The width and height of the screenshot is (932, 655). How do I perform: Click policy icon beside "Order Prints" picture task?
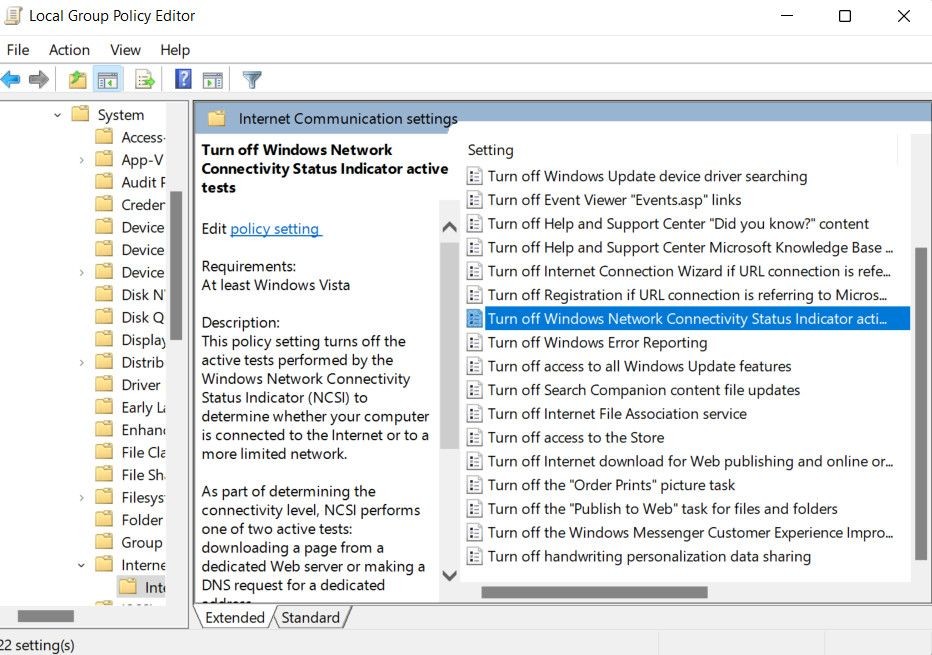click(x=474, y=485)
